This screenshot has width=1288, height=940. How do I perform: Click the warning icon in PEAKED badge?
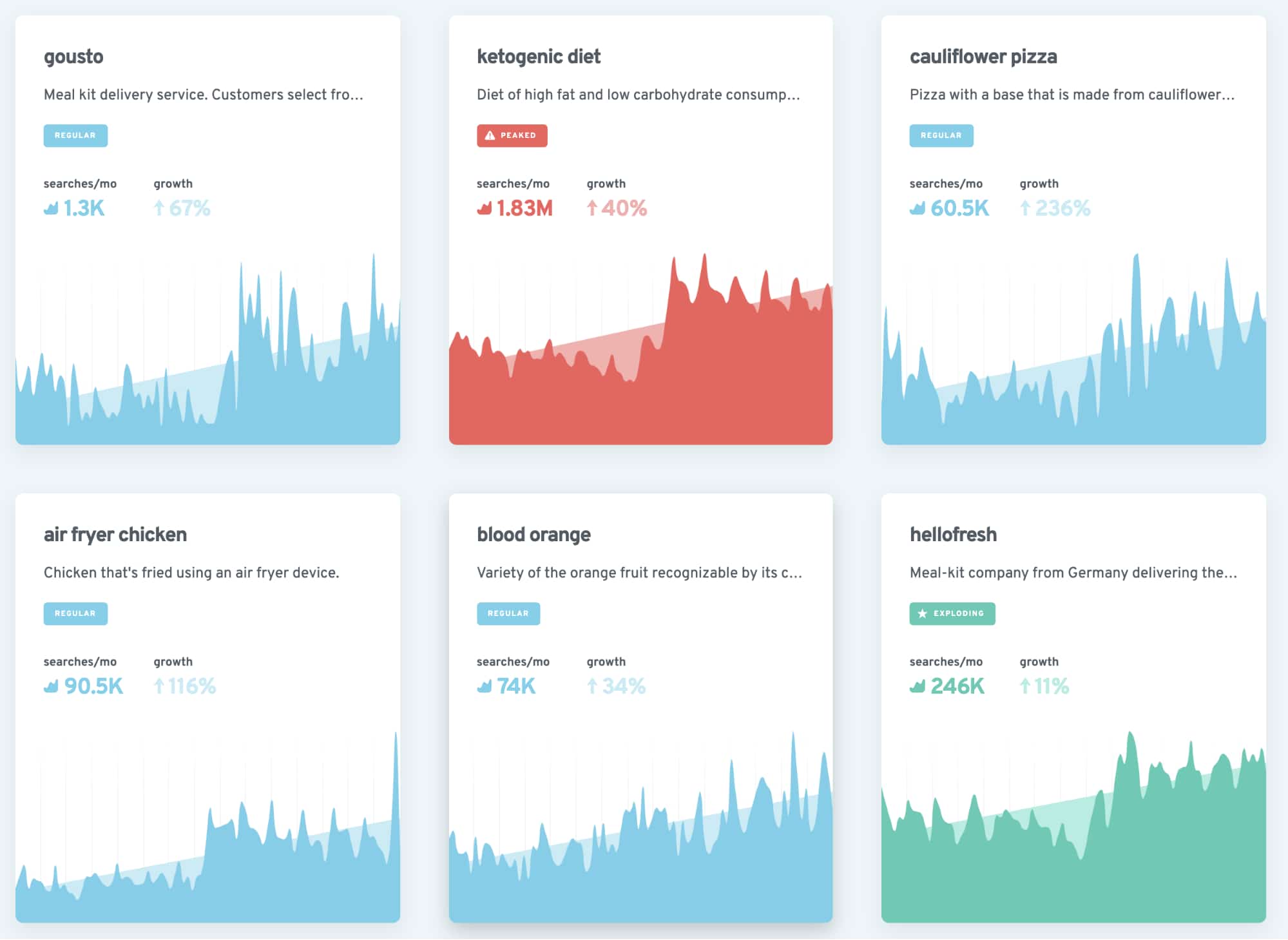[490, 135]
